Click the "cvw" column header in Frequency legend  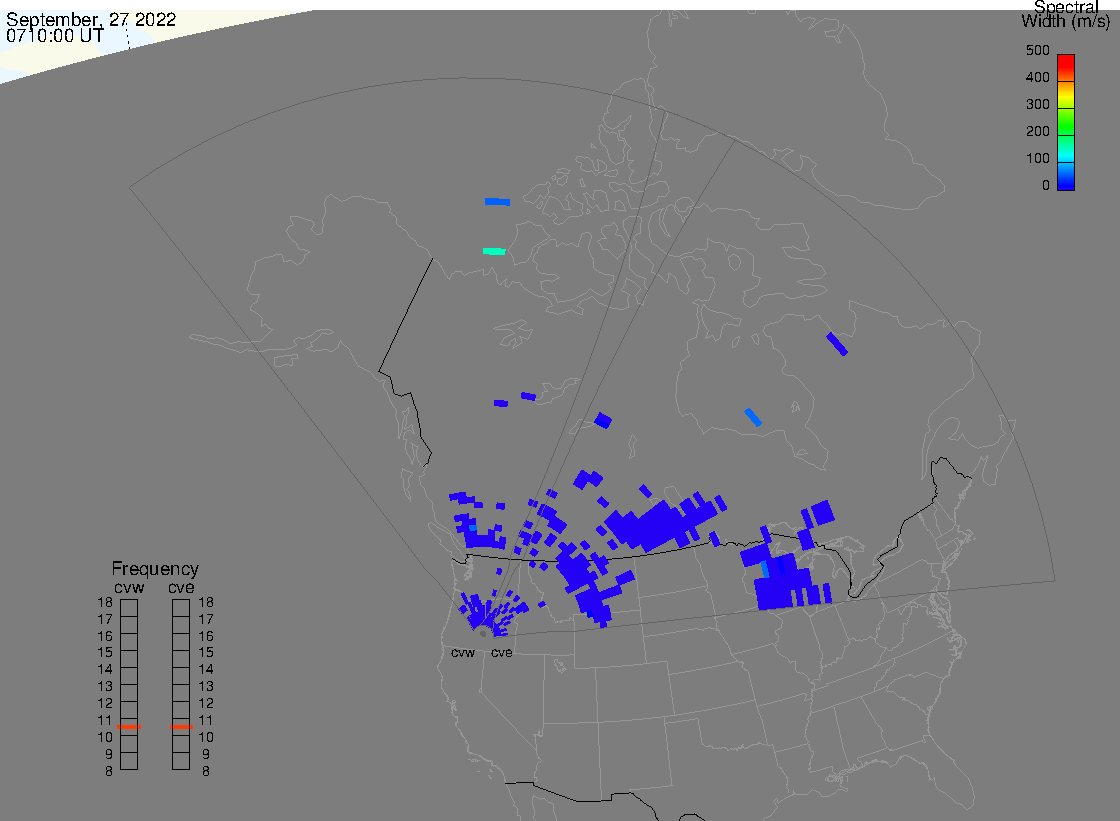point(129,588)
